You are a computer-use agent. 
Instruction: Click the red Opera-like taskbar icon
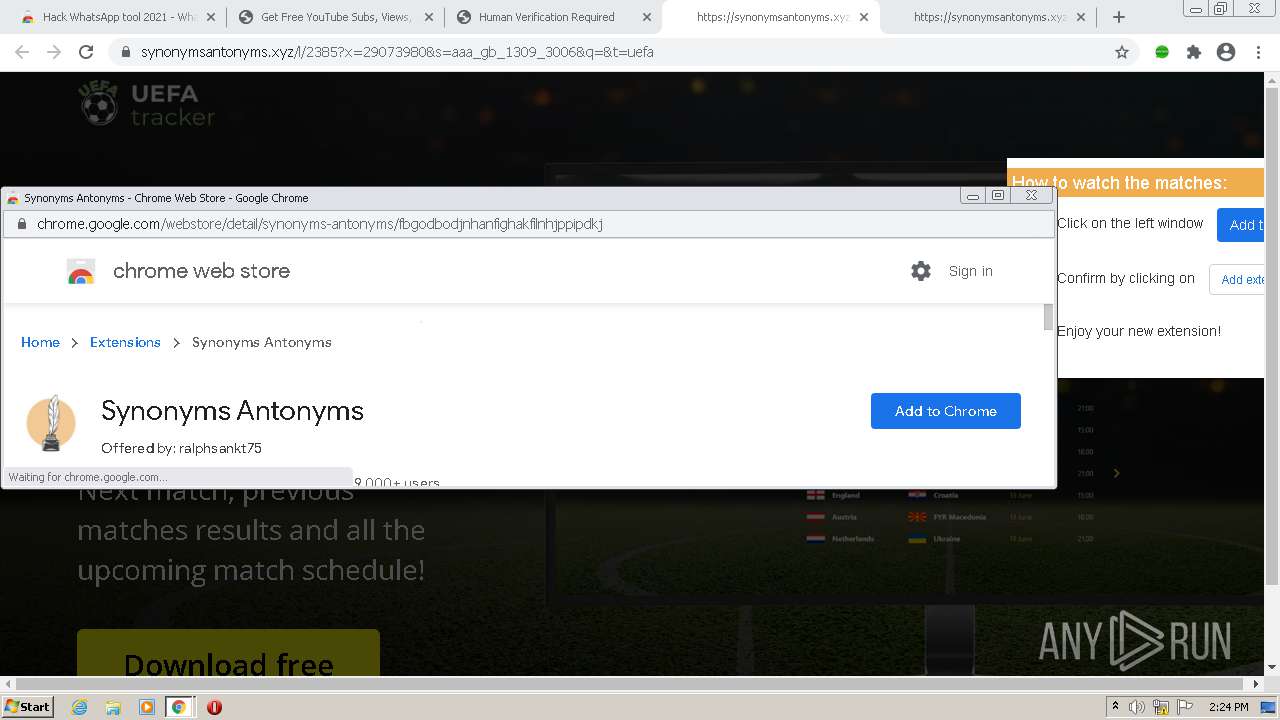coord(214,707)
